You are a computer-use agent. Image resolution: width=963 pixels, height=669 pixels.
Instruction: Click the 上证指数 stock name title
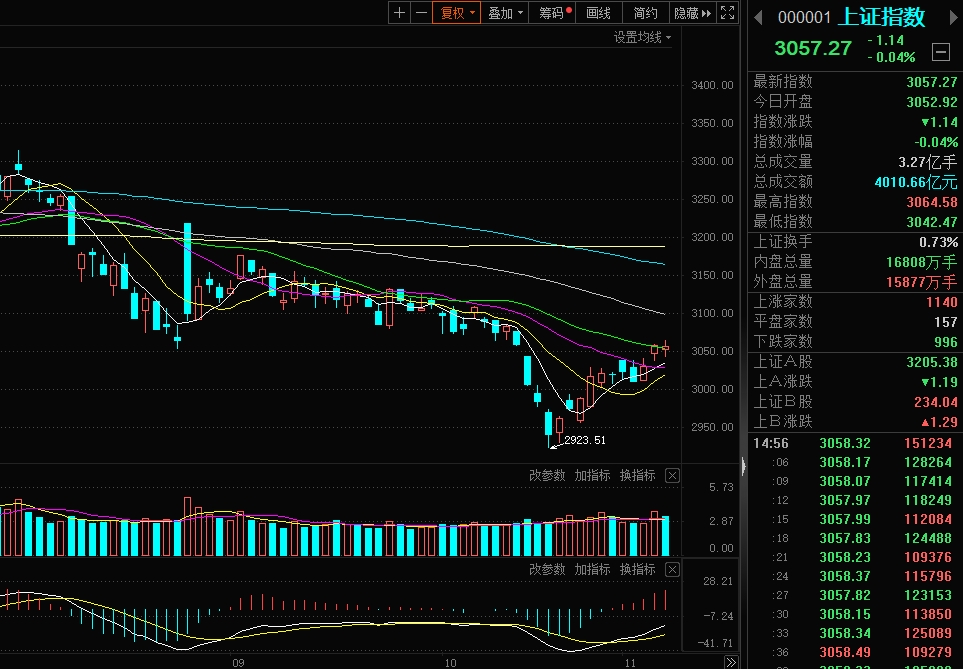(881, 17)
